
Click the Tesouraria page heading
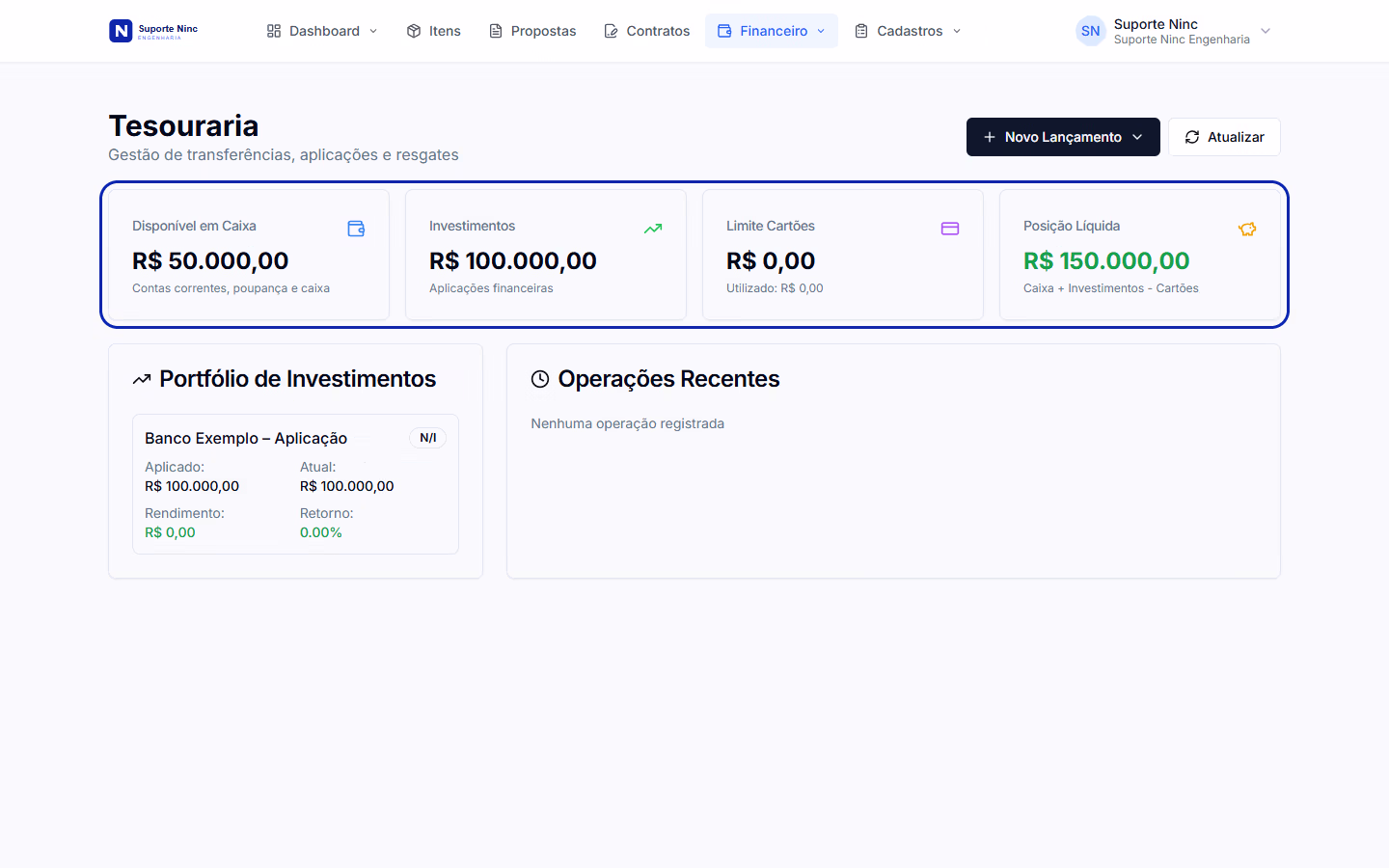[x=183, y=125]
